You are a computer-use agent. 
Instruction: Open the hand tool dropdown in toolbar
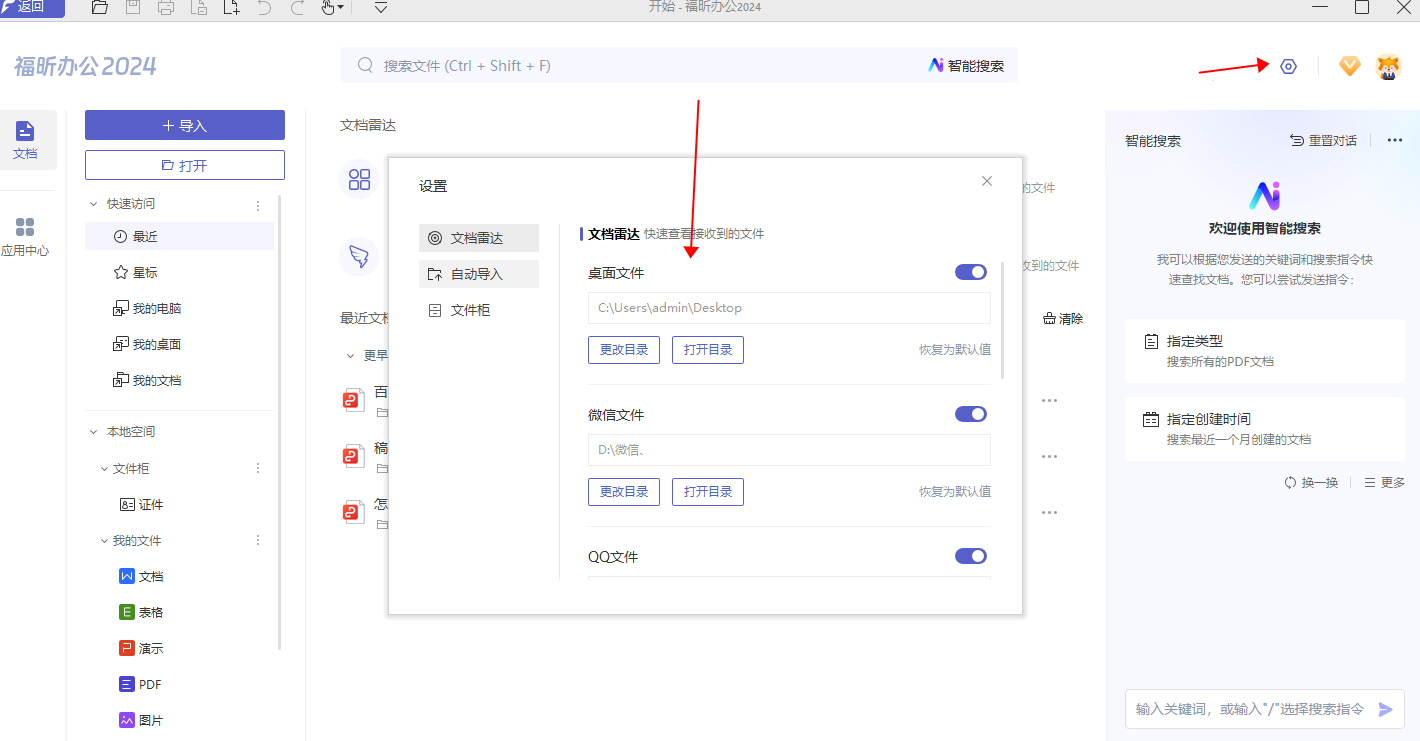333,8
